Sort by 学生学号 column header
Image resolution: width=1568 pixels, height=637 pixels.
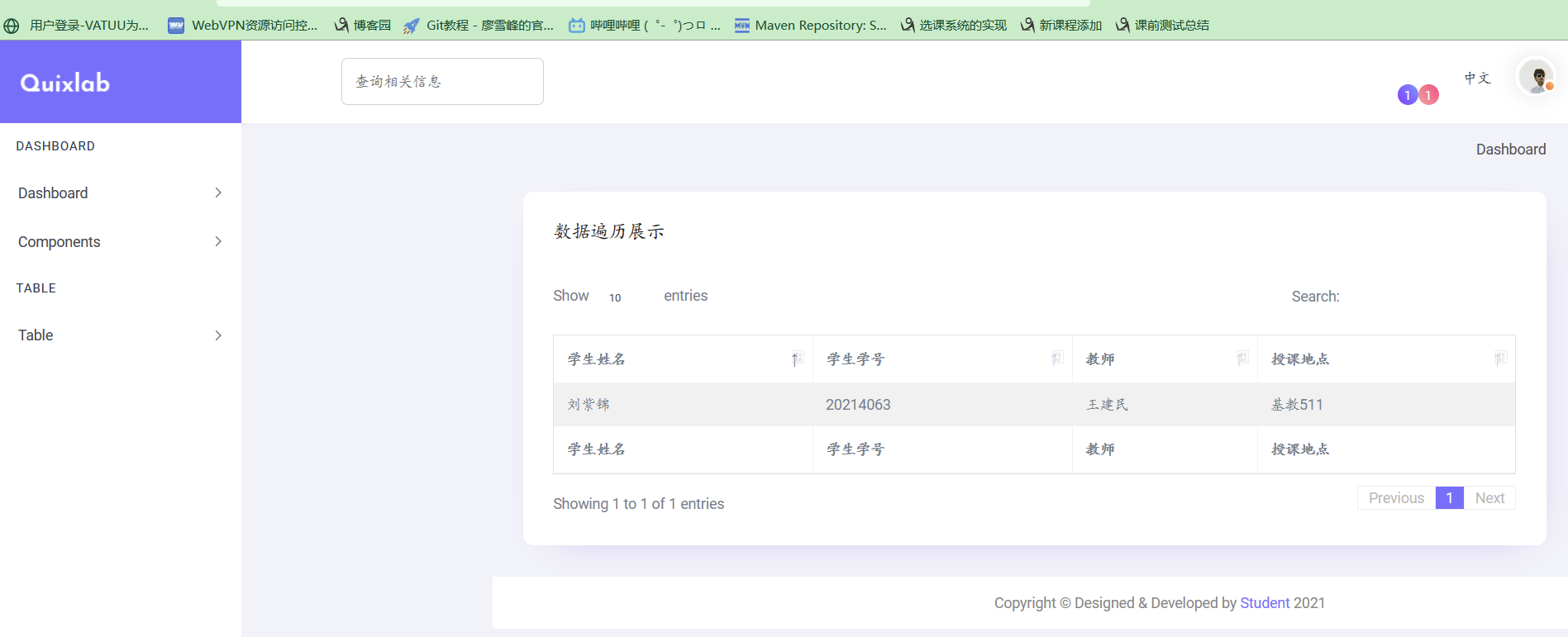pyautogui.click(x=942, y=359)
